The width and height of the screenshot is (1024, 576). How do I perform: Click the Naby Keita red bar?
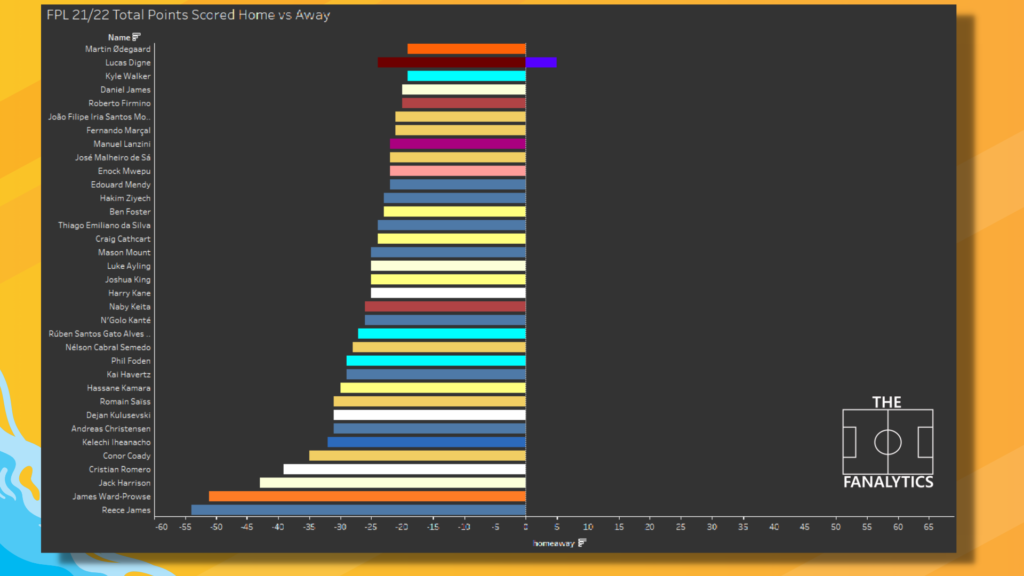point(445,307)
